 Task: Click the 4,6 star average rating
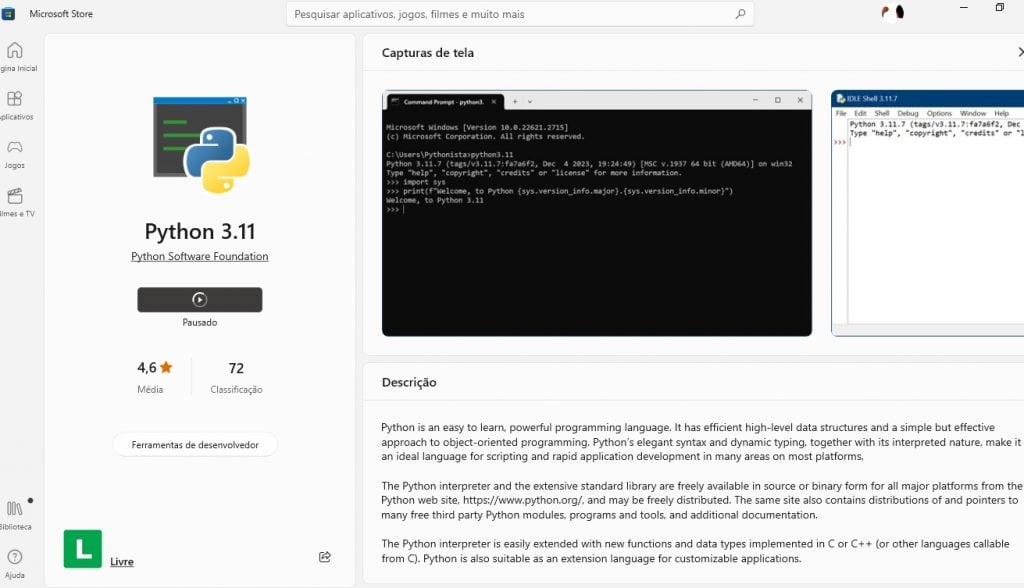point(154,368)
